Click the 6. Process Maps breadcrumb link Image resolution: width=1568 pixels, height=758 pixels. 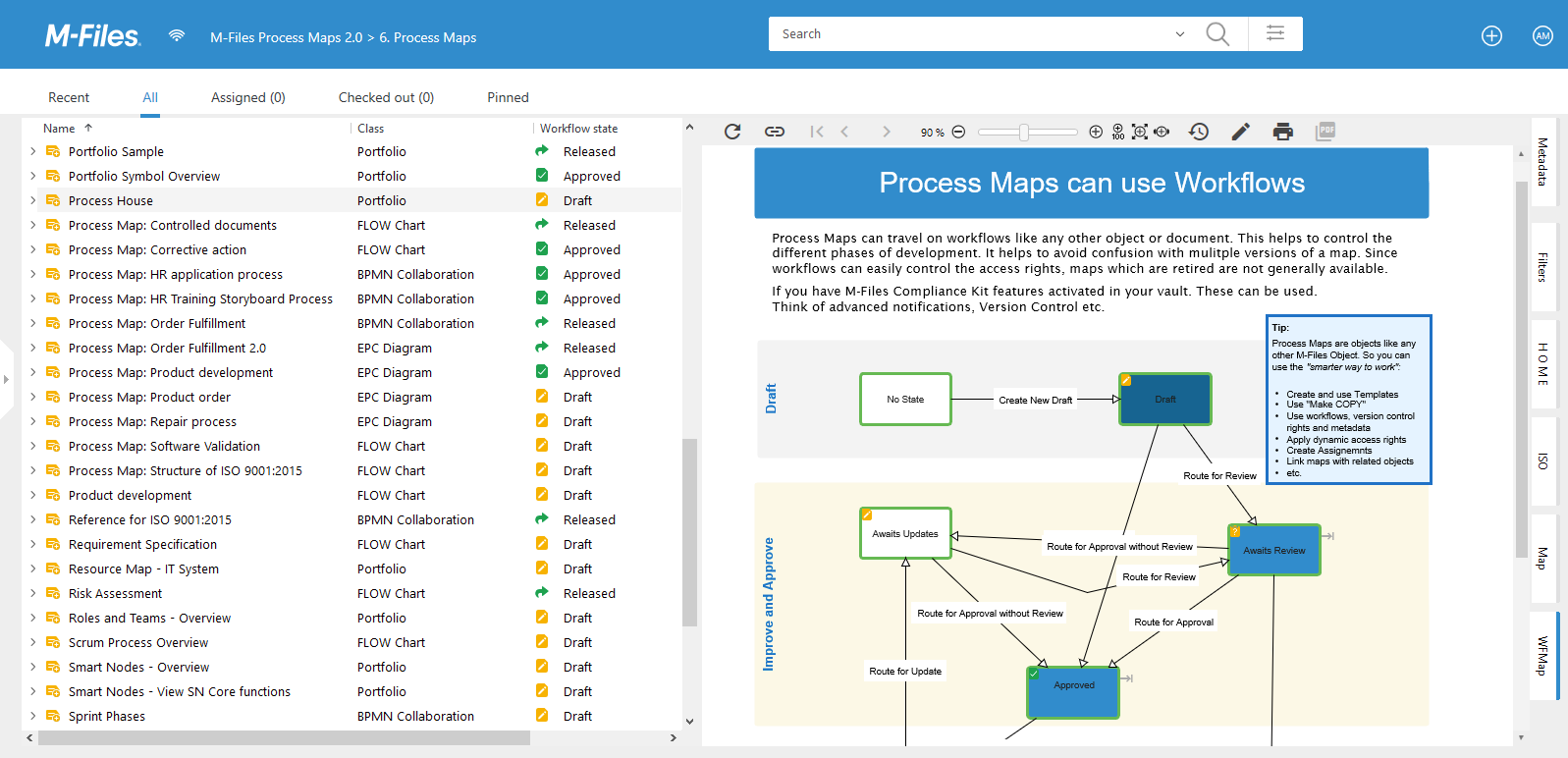click(x=428, y=37)
